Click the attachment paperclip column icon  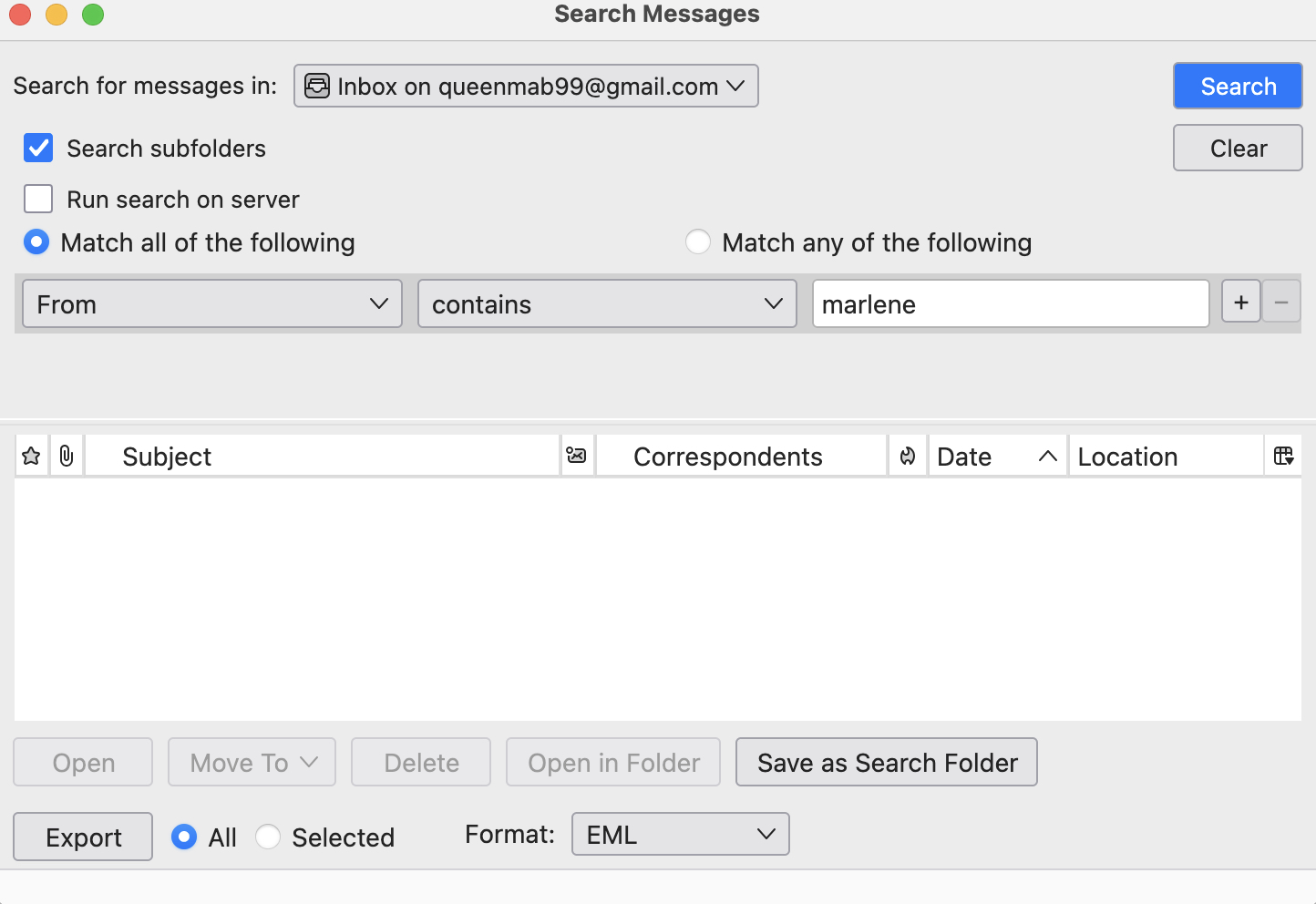pyautogui.click(x=67, y=457)
